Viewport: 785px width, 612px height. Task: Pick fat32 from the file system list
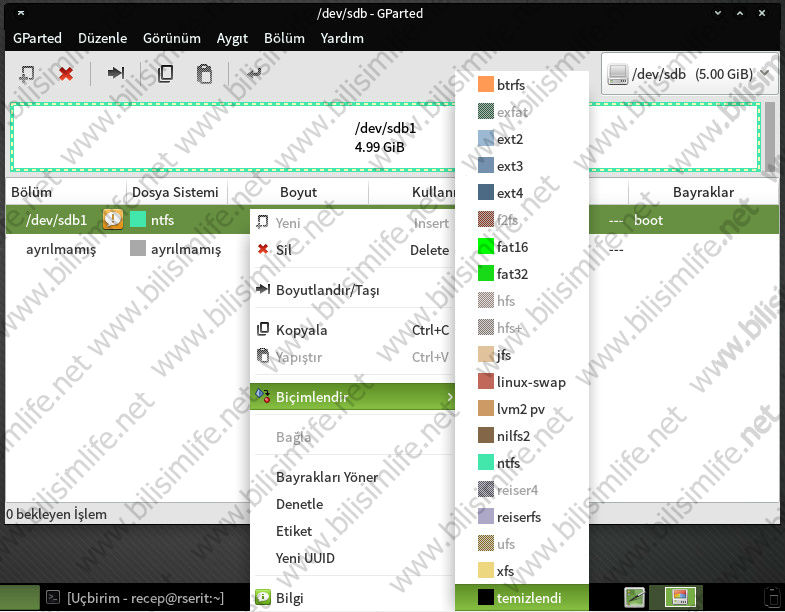pos(512,273)
